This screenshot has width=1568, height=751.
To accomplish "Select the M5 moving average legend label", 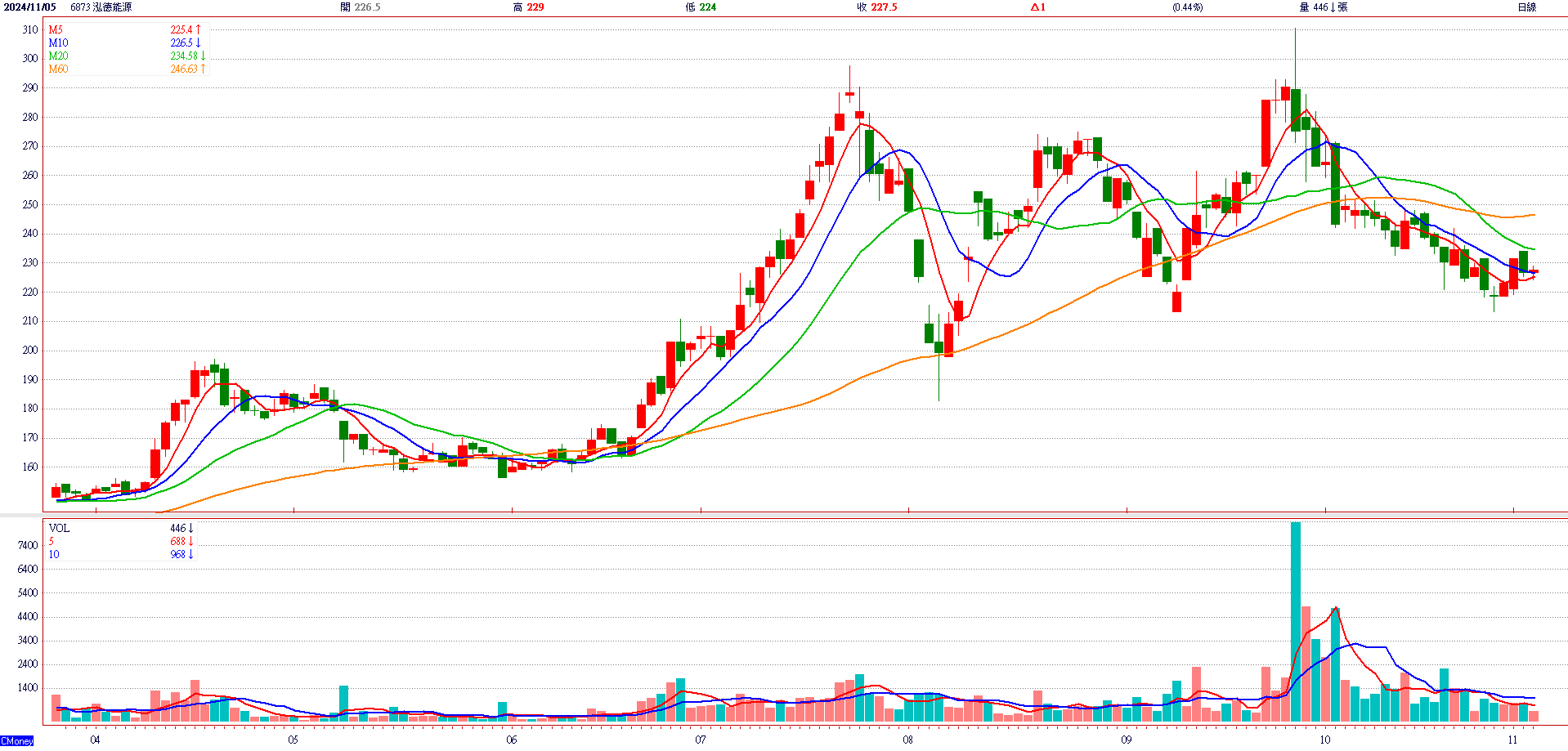I will pyautogui.click(x=56, y=29).
